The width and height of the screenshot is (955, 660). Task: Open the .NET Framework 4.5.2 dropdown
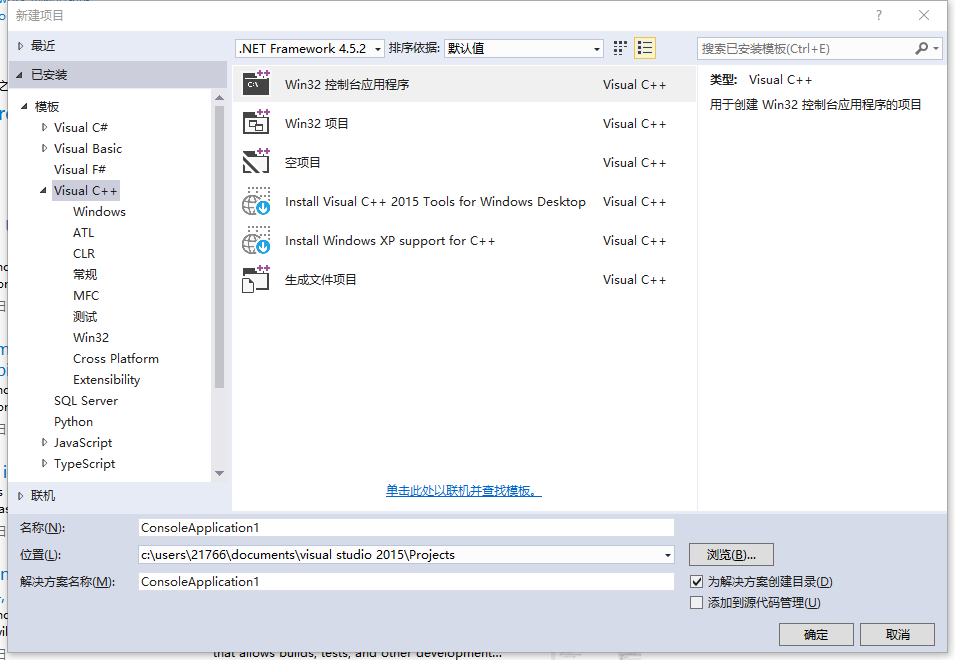click(309, 49)
